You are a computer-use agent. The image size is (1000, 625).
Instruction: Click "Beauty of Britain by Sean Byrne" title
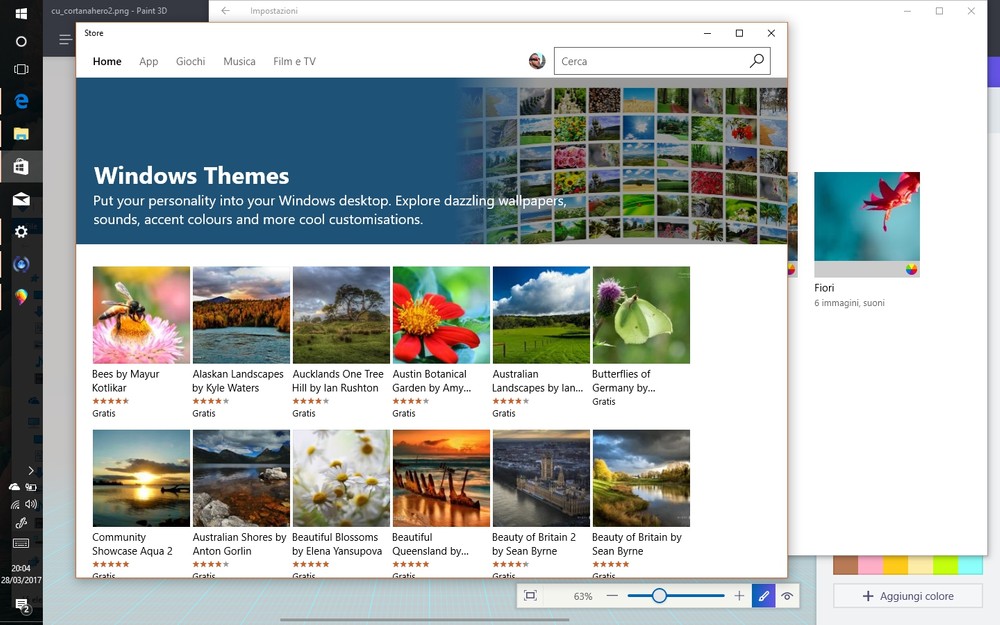tap(636, 544)
